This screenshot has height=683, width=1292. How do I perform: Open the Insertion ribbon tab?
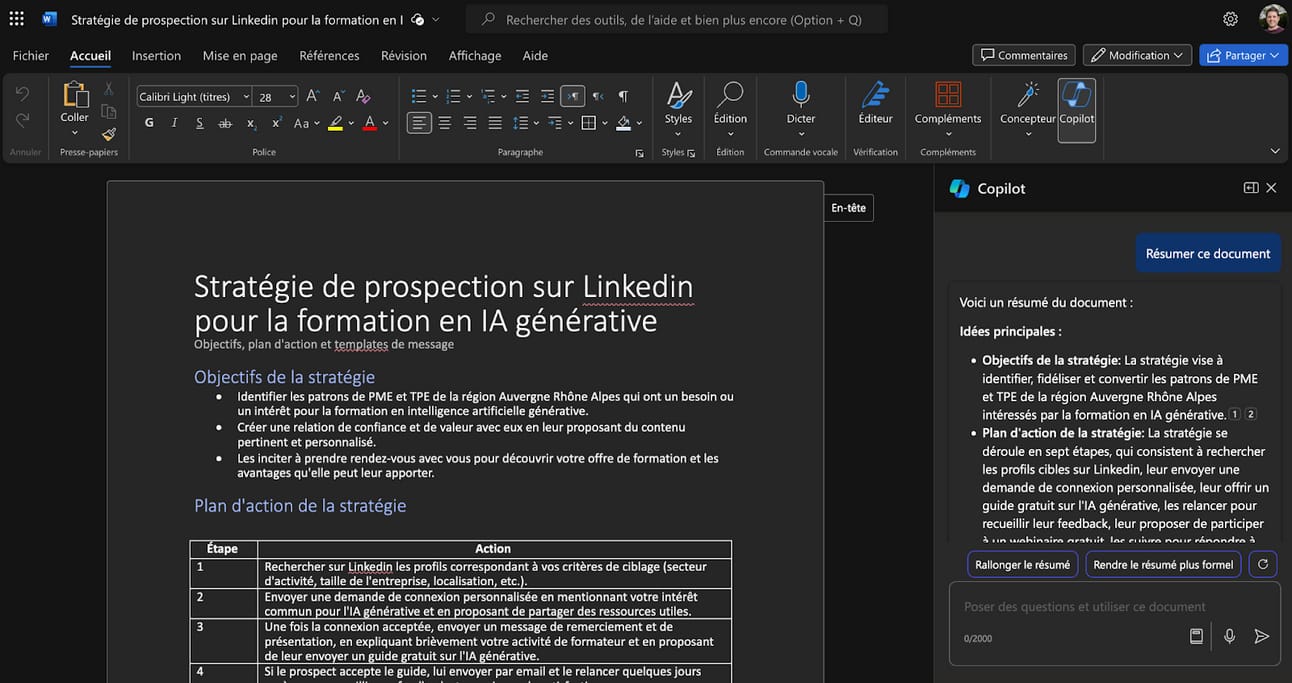coord(156,55)
